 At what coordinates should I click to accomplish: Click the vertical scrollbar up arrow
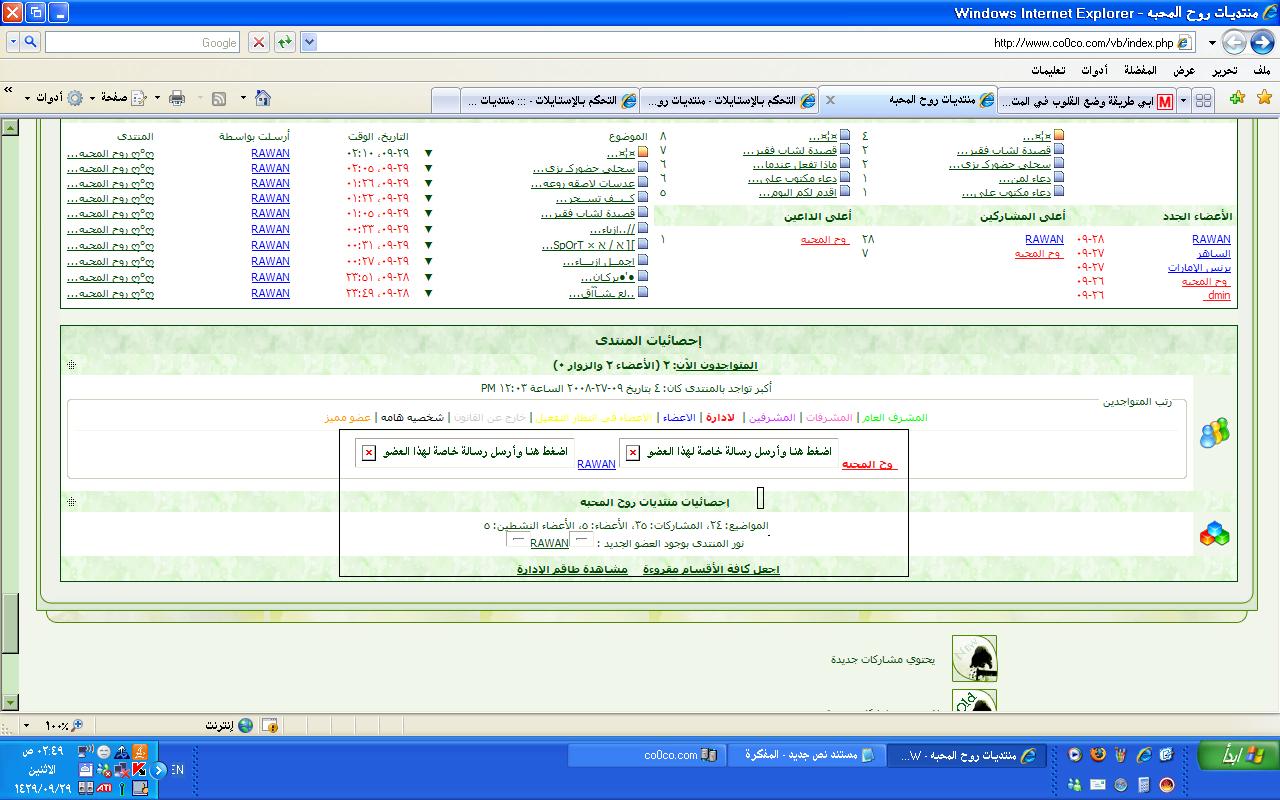[10, 128]
